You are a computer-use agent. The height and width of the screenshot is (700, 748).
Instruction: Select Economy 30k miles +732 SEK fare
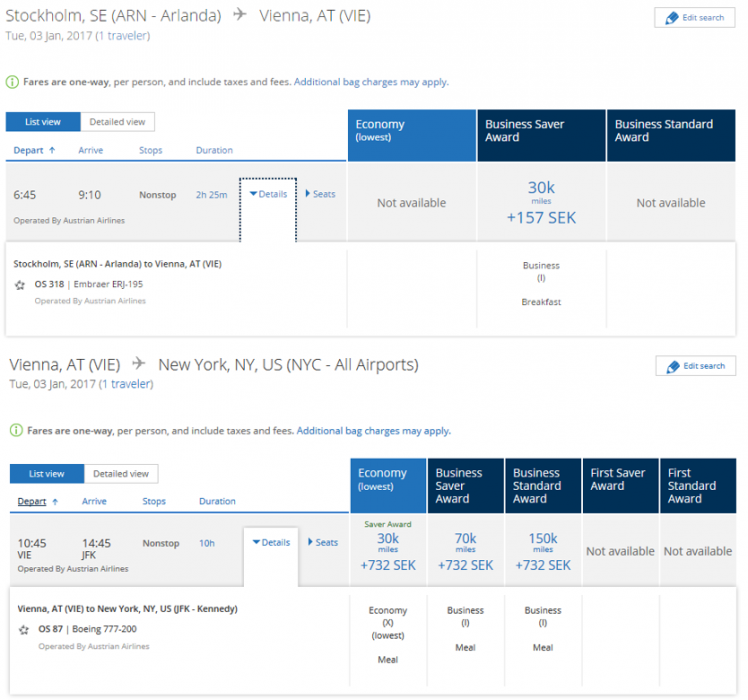coord(388,551)
